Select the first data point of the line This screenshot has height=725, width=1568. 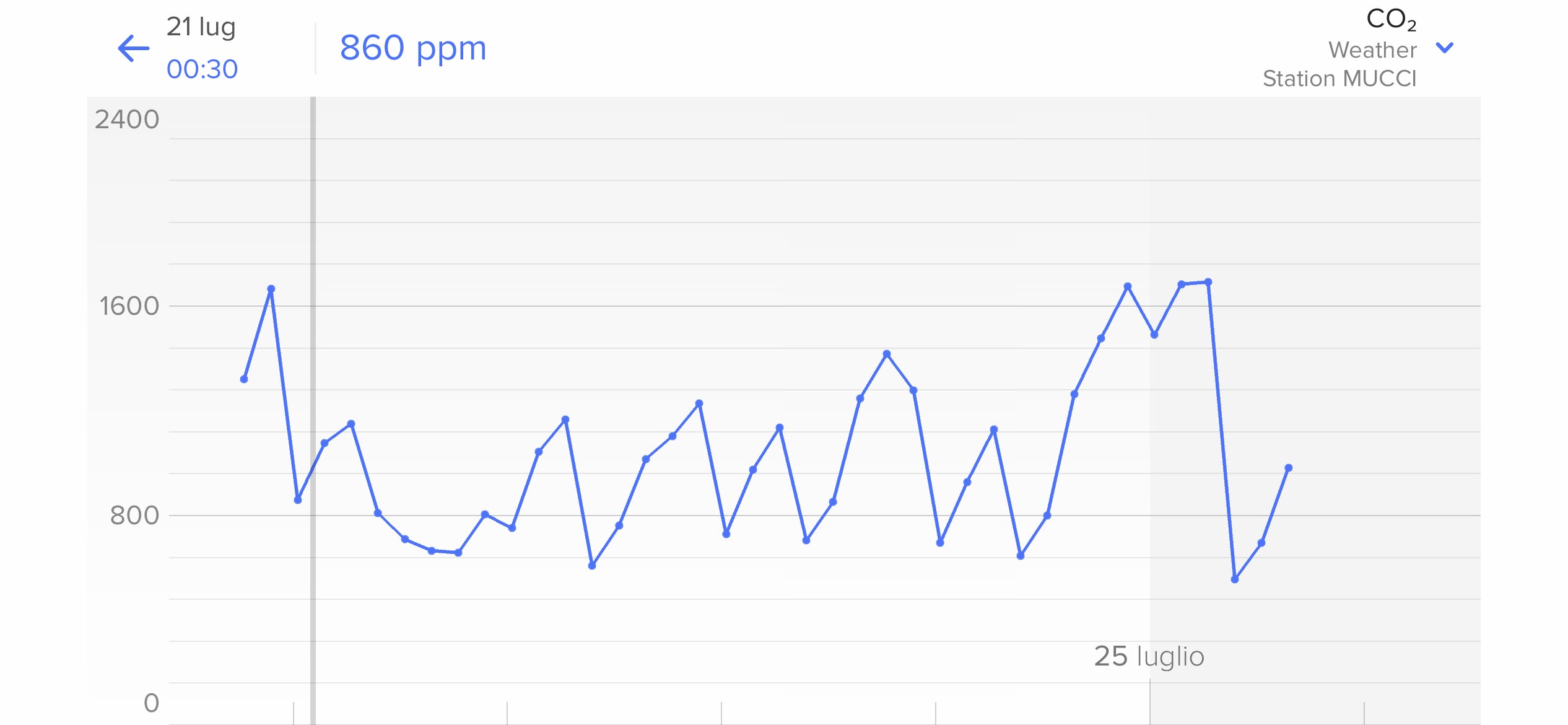click(244, 379)
